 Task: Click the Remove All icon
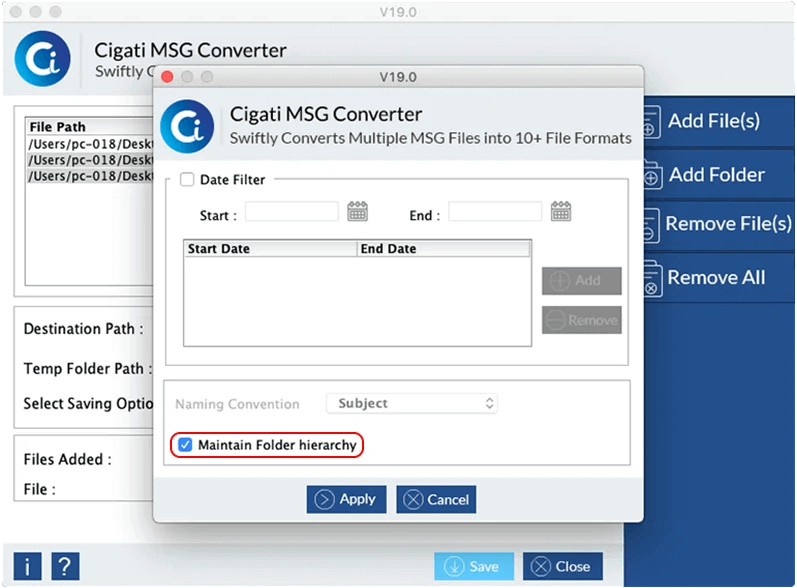pyautogui.click(x=652, y=278)
